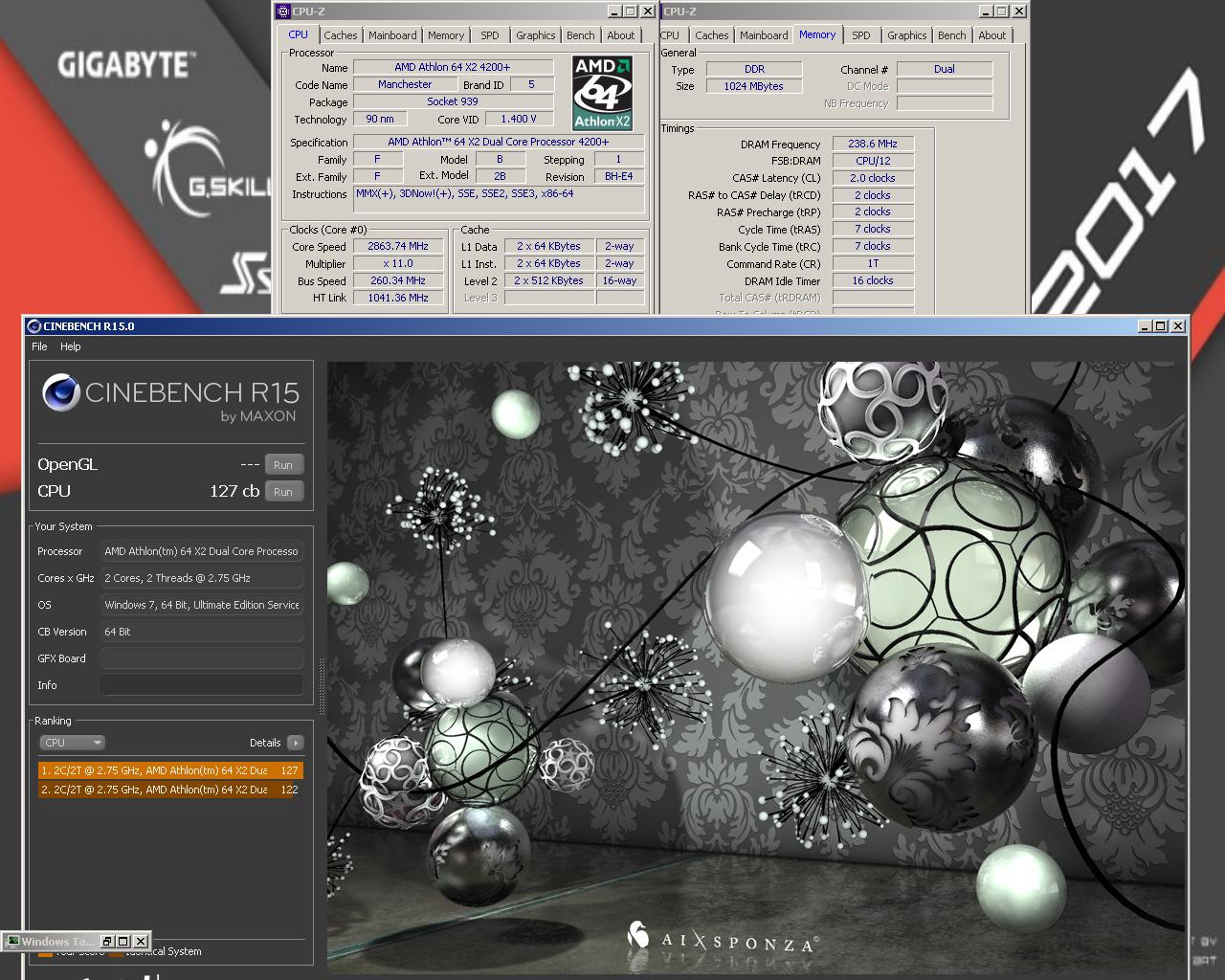
Task: Minimize the Cinebench R15.0 window
Action: pos(1145,326)
